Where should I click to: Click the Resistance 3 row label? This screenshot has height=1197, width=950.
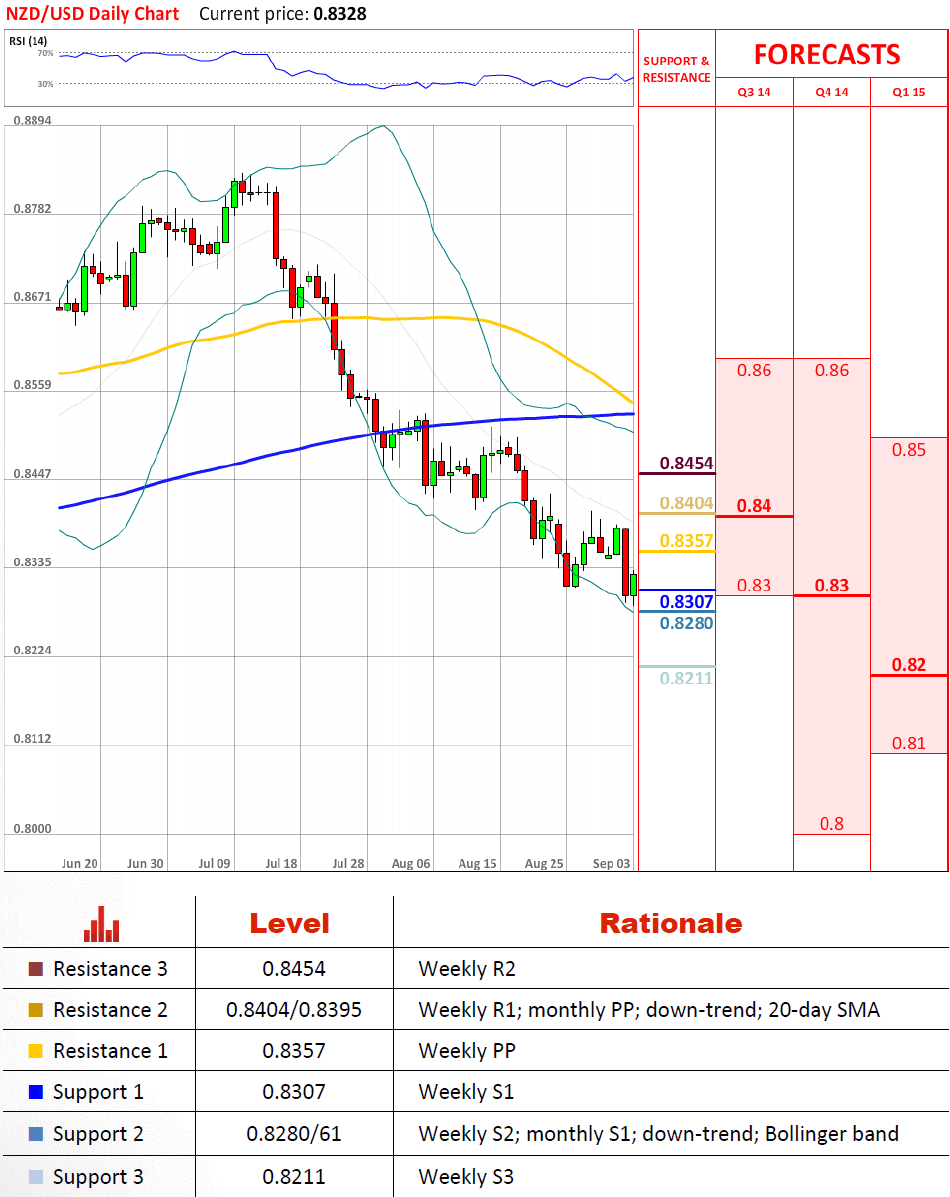tap(110, 969)
